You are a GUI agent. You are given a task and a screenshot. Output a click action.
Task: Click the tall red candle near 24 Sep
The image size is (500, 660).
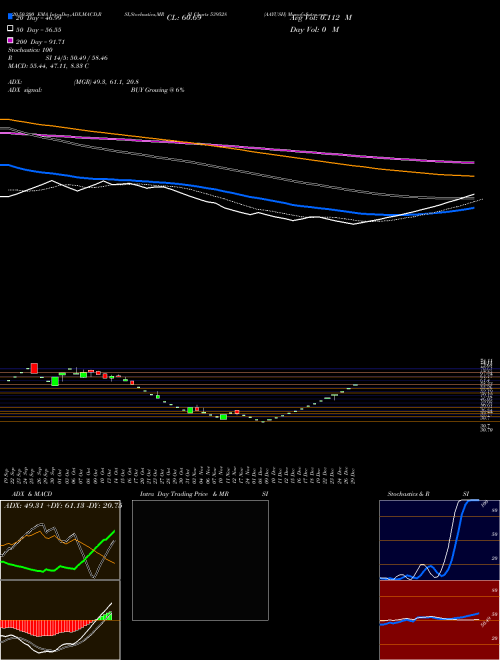coord(34,368)
